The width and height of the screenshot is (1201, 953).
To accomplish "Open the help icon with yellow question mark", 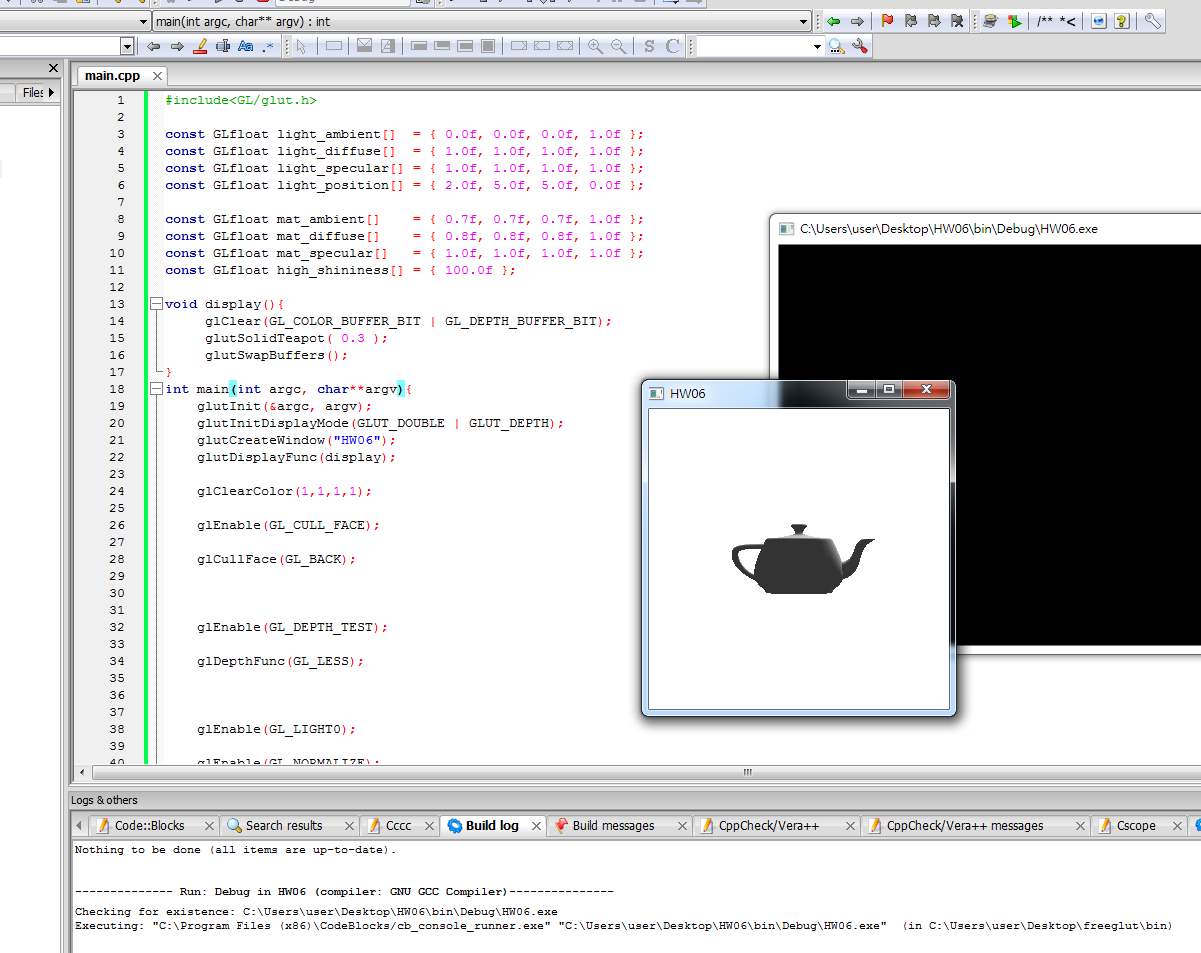I will (1121, 21).
